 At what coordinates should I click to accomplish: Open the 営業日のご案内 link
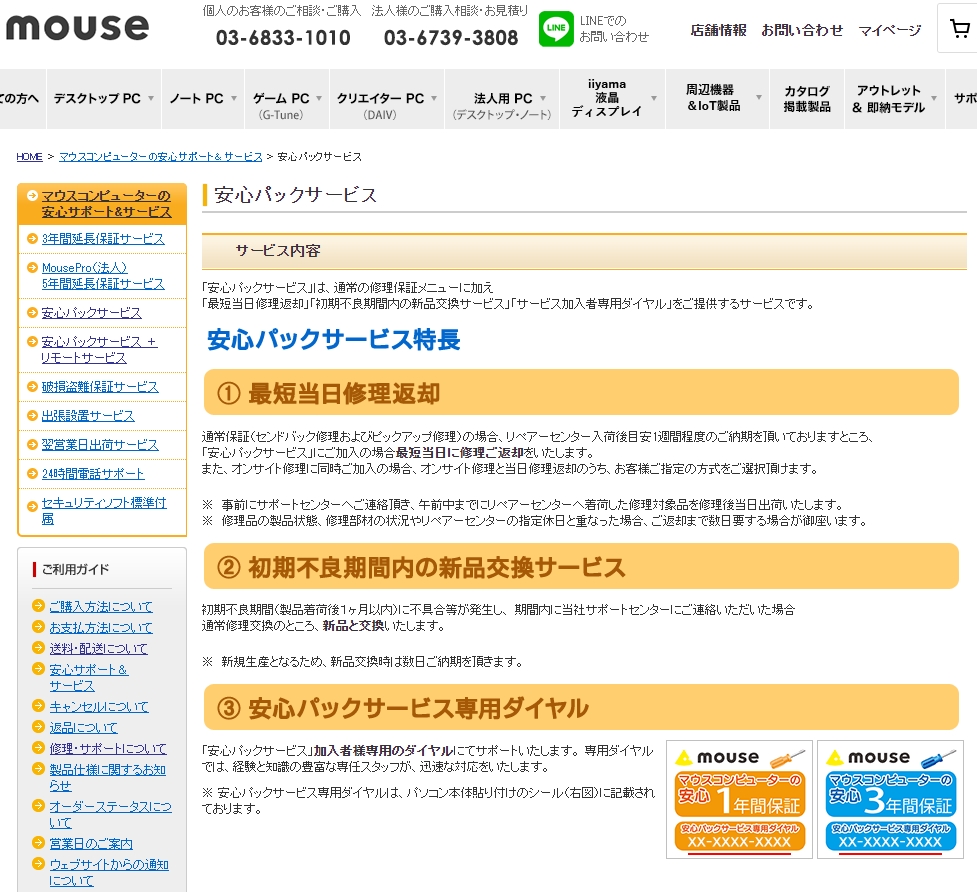coord(91,843)
